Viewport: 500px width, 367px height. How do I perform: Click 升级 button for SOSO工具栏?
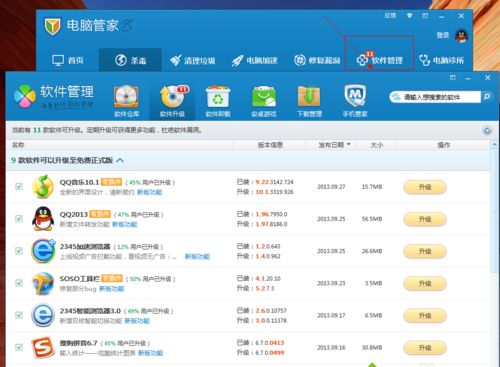click(425, 283)
